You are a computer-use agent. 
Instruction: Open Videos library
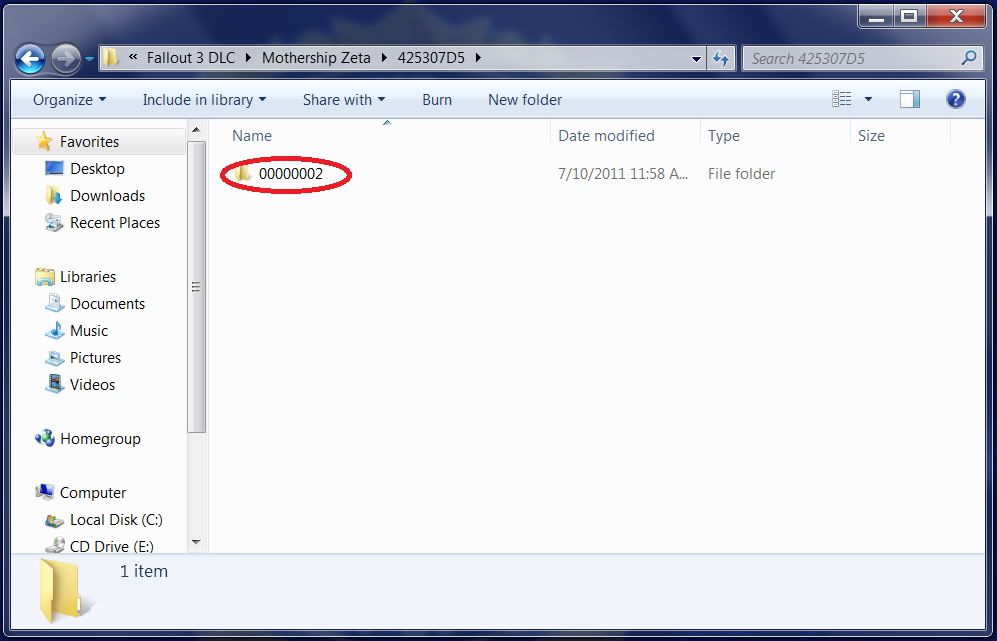(92, 385)
